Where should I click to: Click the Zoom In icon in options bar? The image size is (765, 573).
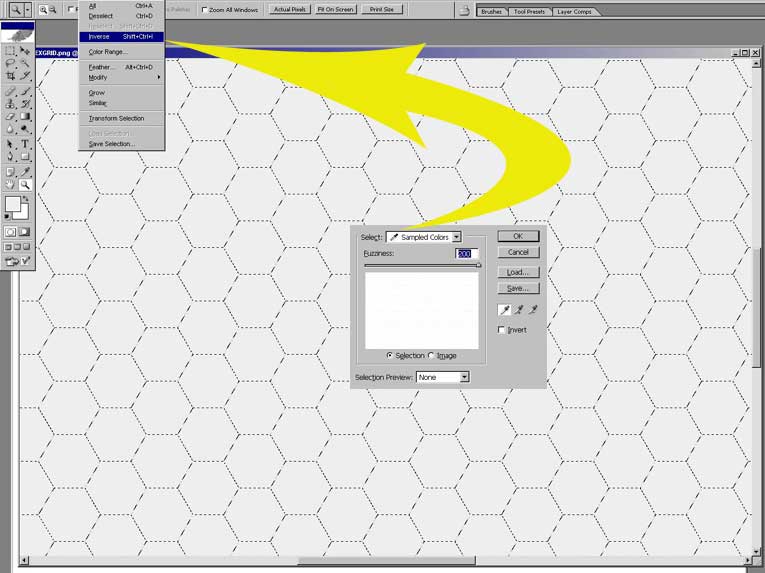(43, 9)
